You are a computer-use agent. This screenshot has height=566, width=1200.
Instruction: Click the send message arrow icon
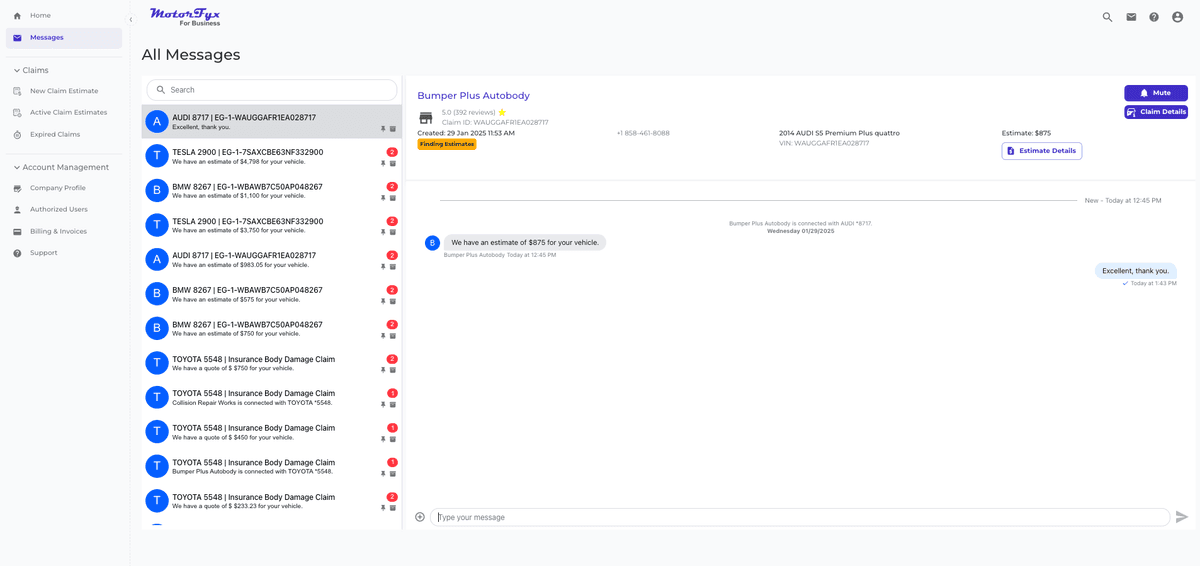tap(1181, 517)
